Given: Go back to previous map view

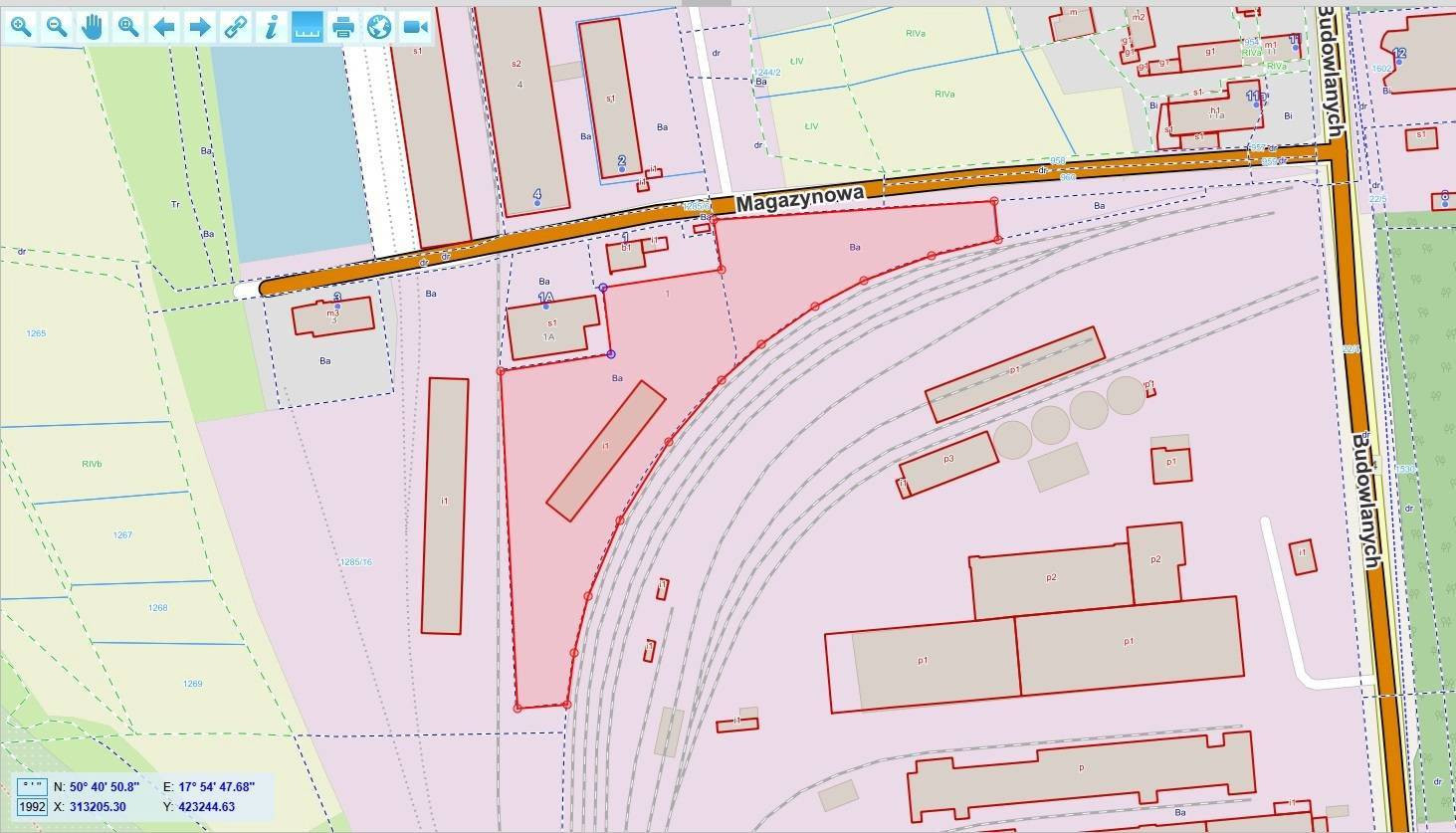Looking at the screenshot, I should pos(164,27).
